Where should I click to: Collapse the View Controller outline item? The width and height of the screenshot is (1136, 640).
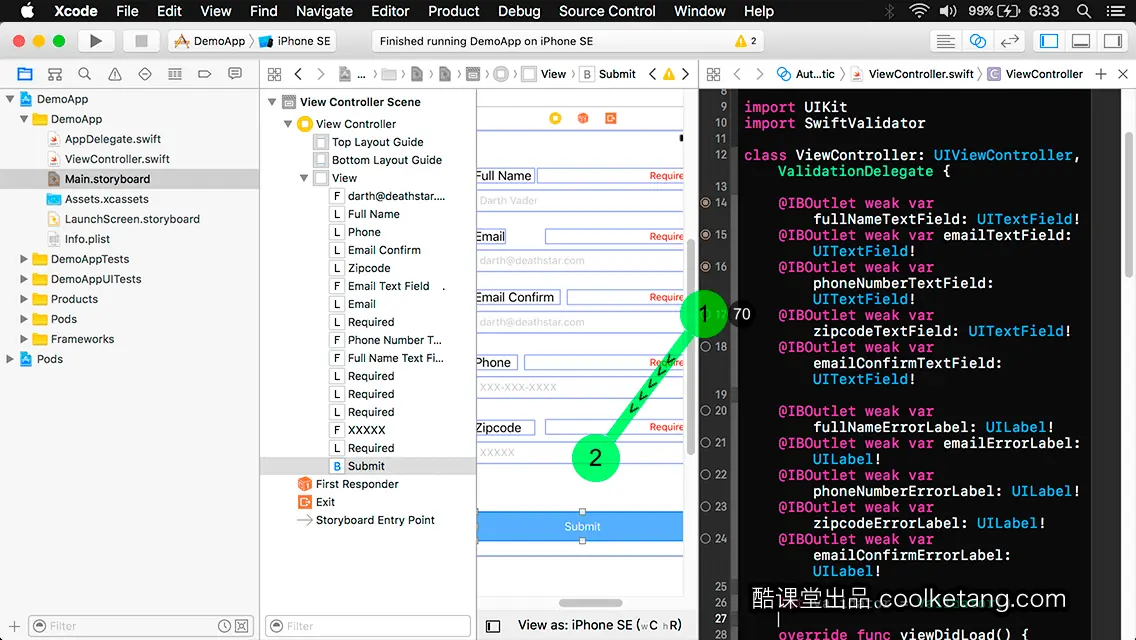coord(288,124)
